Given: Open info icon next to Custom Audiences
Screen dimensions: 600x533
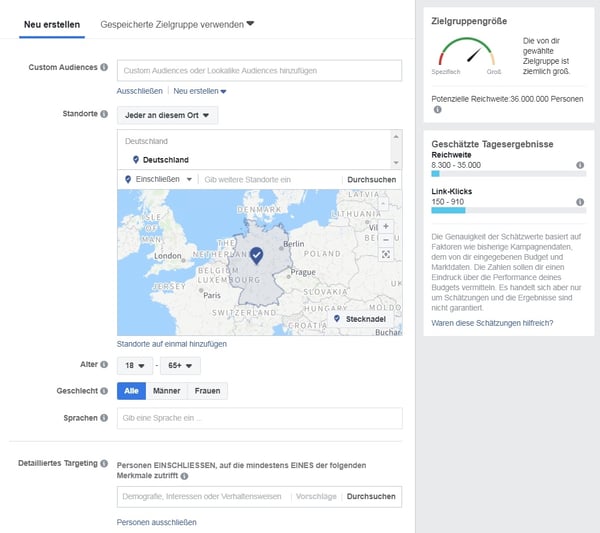Looking at the screenshot, I should click(x=104, y=67).
